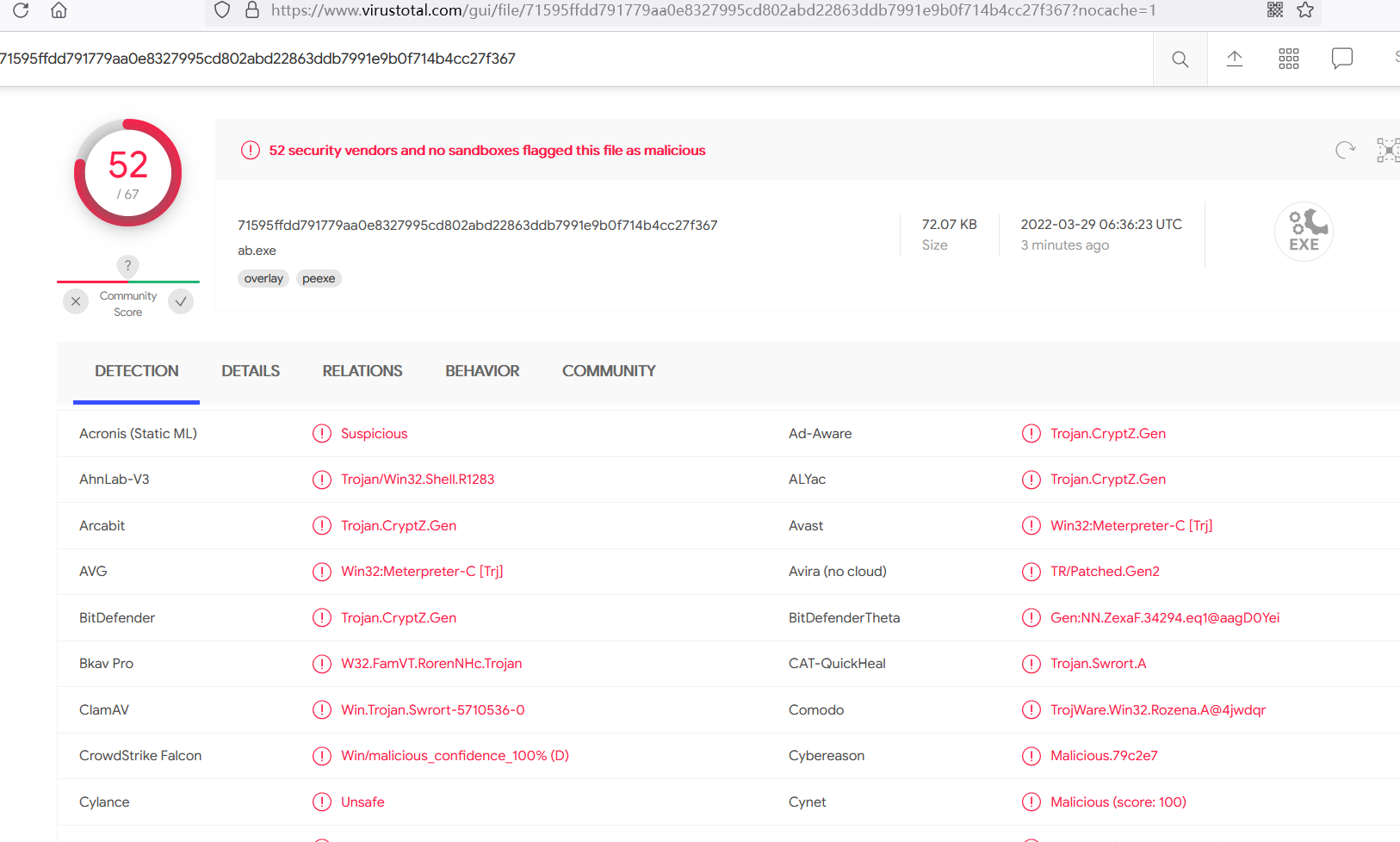This screenshot has width=1400, height=842.
Task: Click the browser reload icon
Action: tap(21, 10)
